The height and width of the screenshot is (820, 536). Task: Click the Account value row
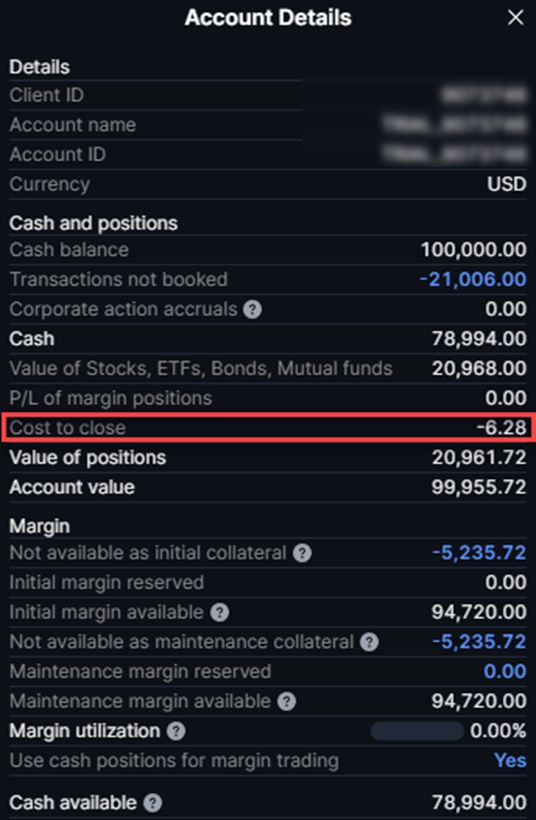[x=268, y=487]
